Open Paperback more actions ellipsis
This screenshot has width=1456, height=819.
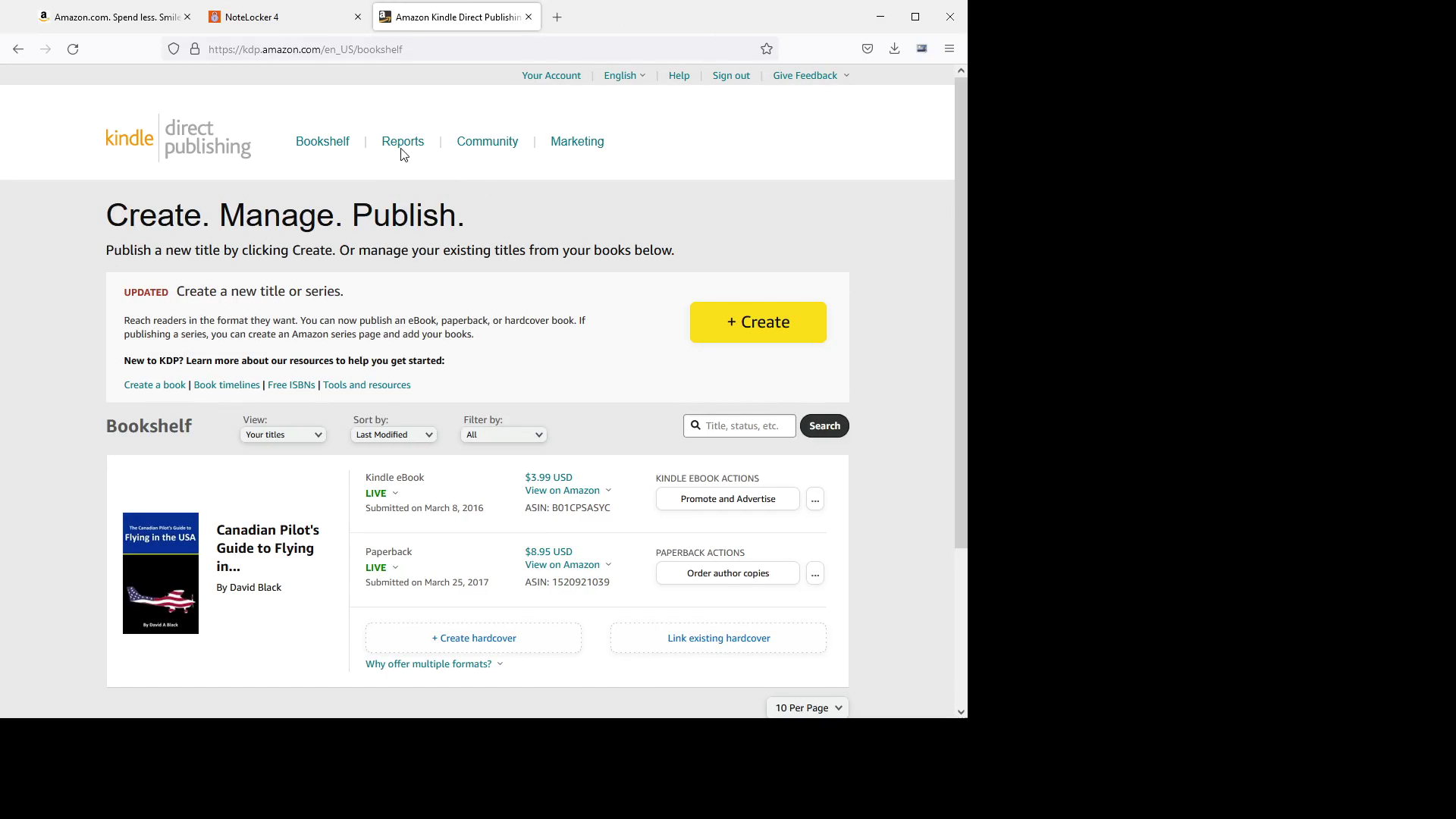815,573
